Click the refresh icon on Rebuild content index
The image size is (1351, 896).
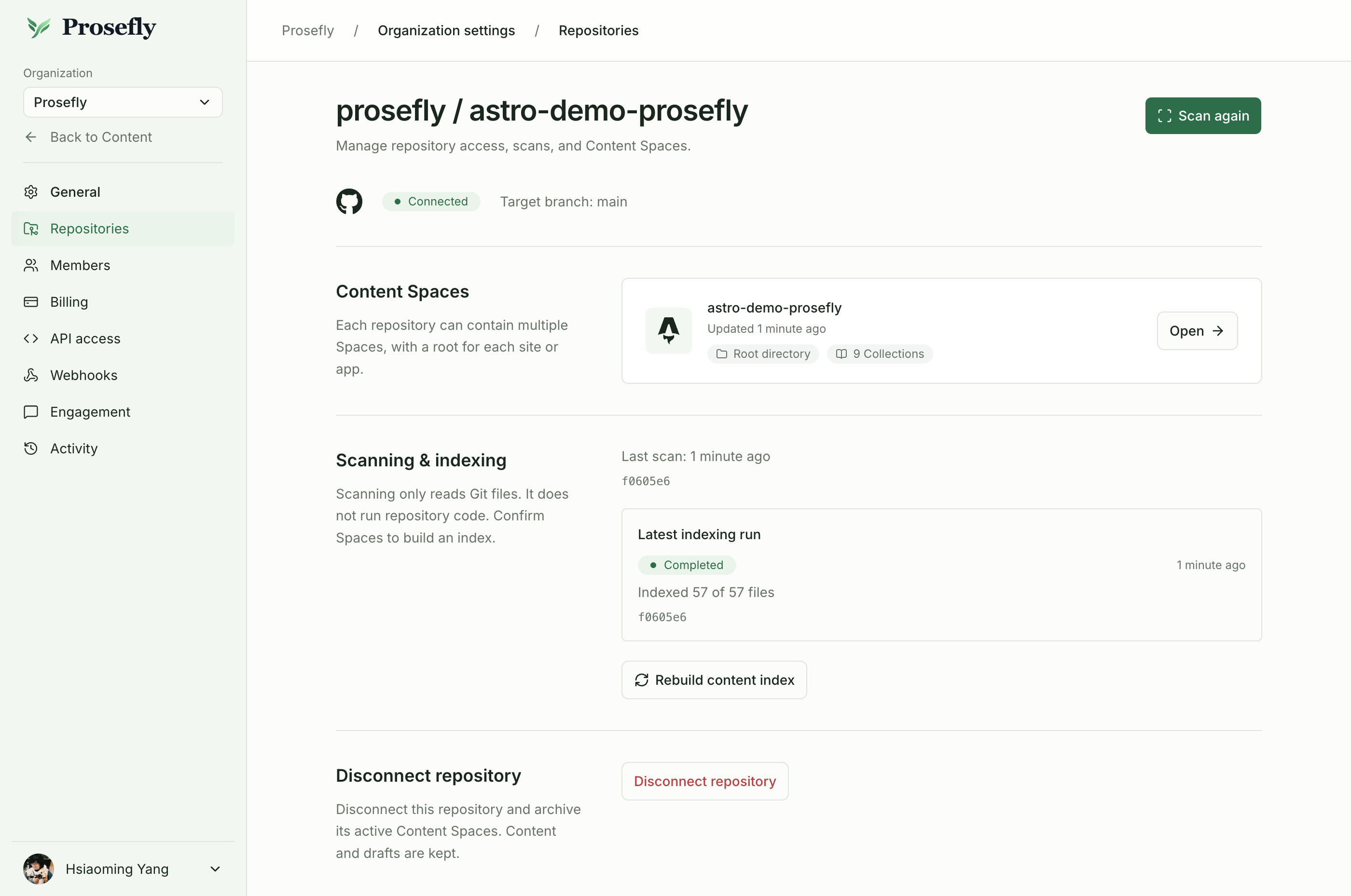coord(641,680)
